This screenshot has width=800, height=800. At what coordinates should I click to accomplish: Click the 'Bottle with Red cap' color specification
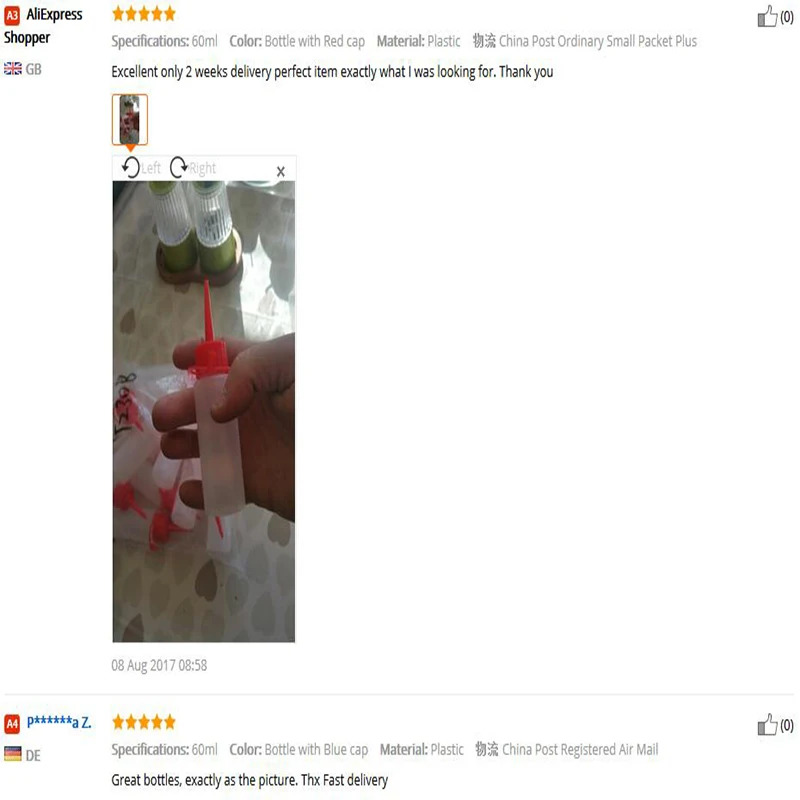315,41
